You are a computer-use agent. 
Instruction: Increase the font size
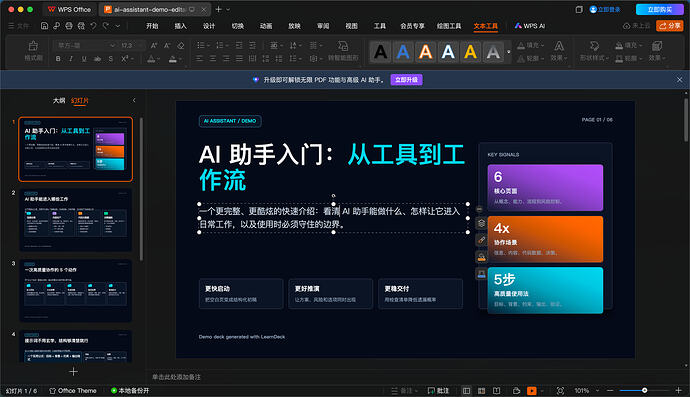[154, 45]
